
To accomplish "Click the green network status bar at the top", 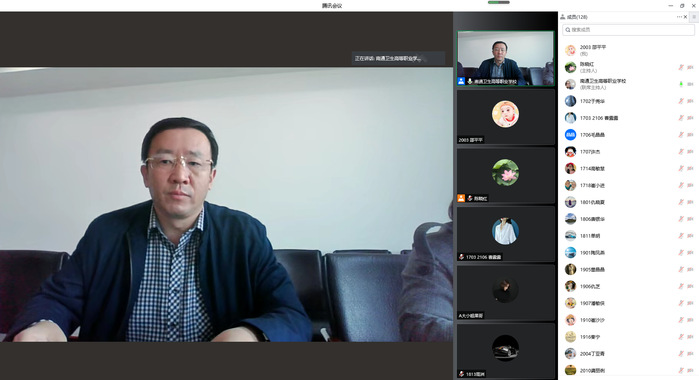I will coord(498,2).
